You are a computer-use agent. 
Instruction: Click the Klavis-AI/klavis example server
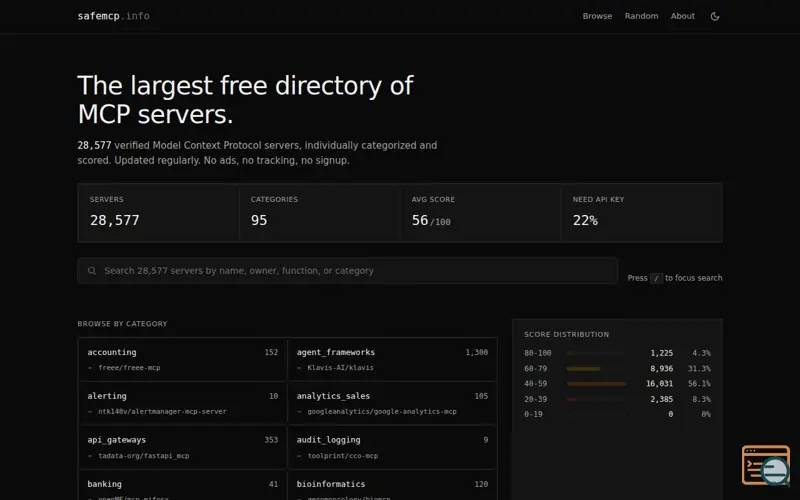[x=340, y=368]
